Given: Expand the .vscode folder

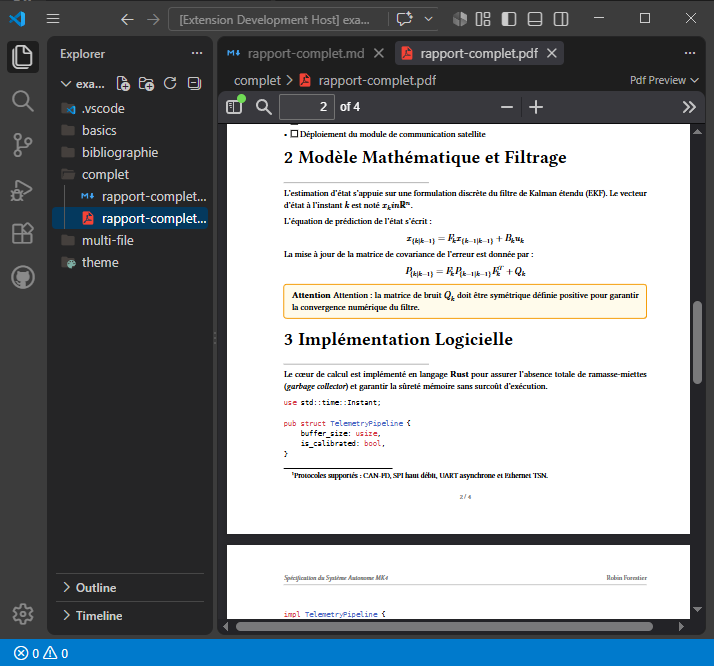Looking at the screenshot, I should point(130,108).
